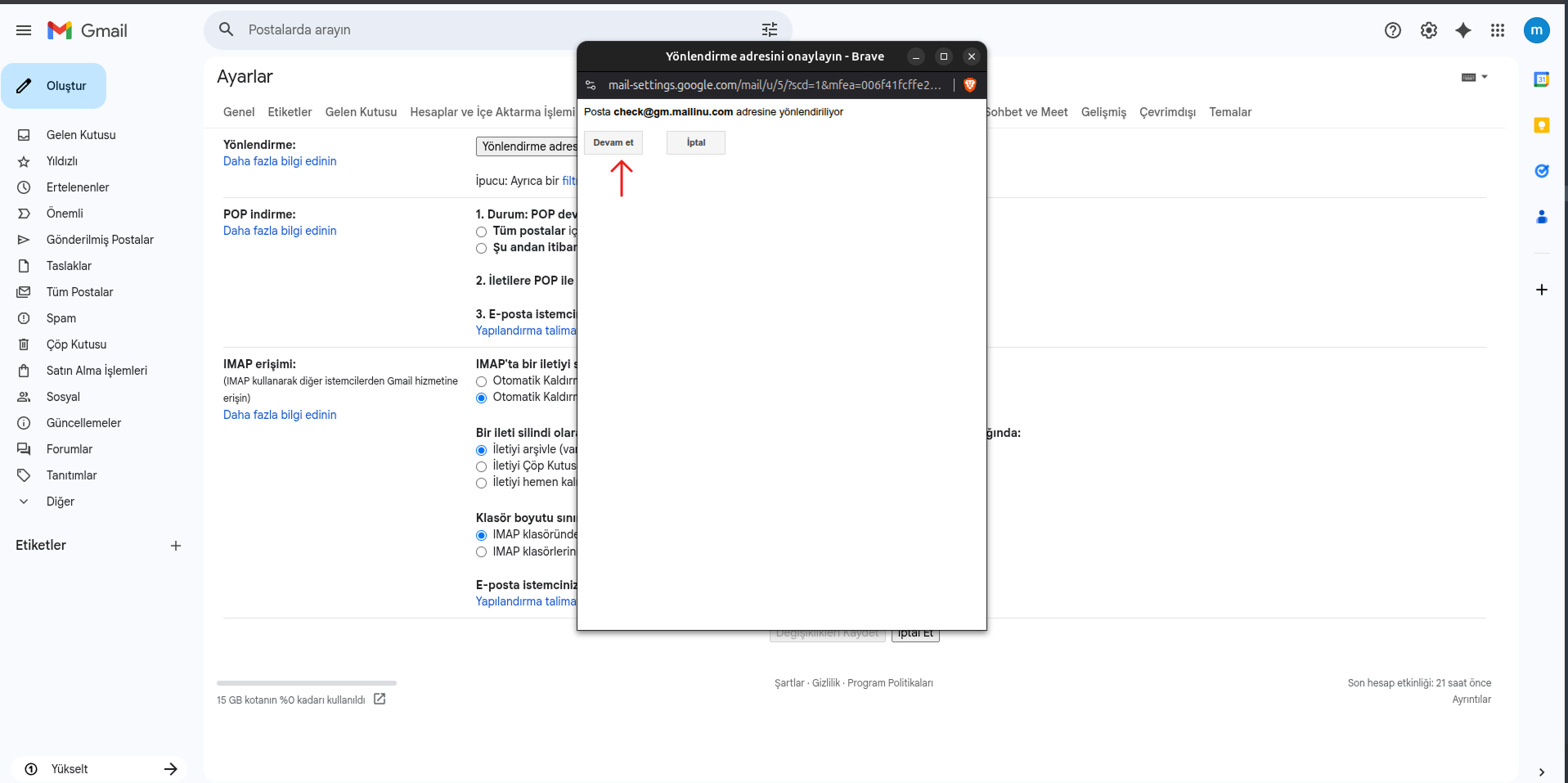Open the Forumlar category
Viewport: 1568px width, 783px height.
point(70,449)
